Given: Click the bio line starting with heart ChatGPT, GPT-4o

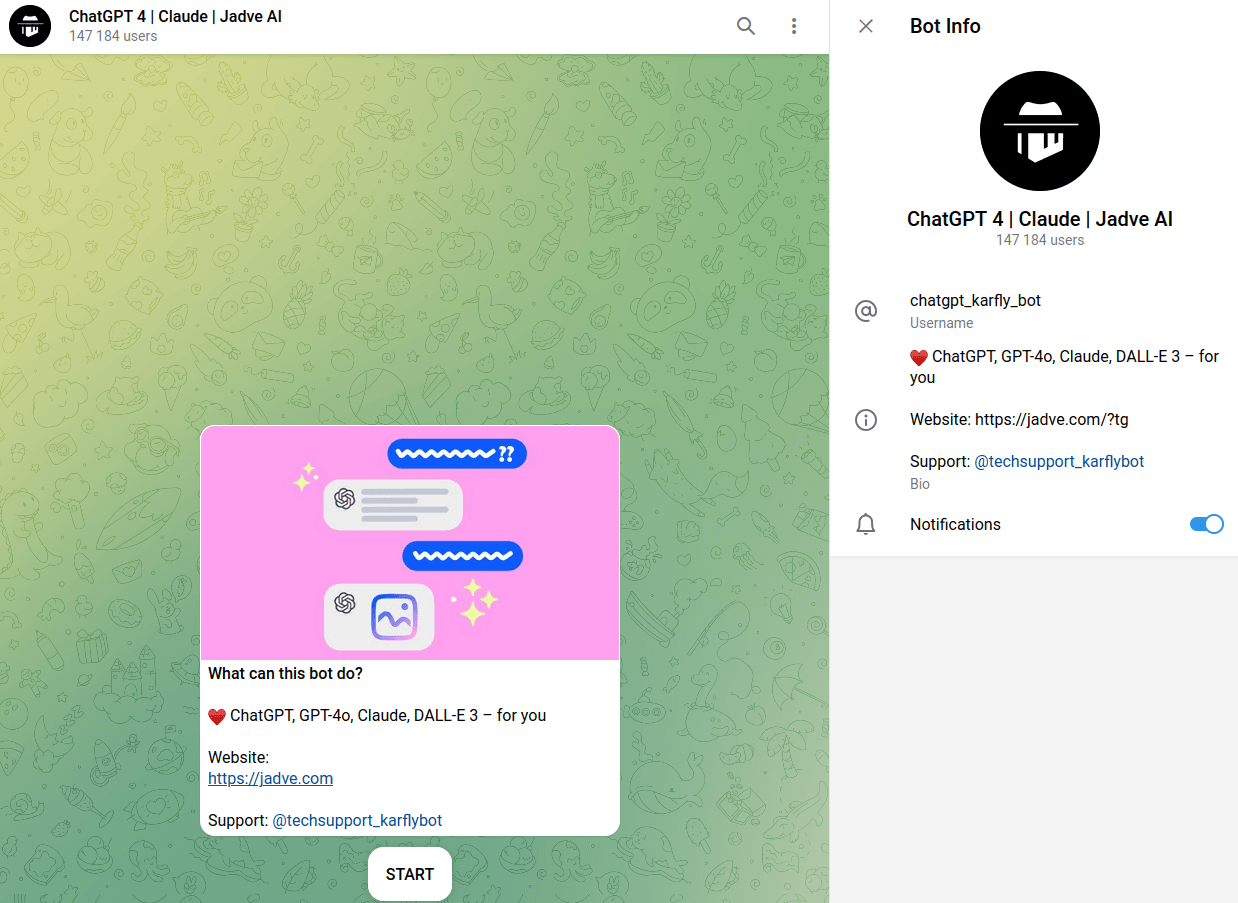Looking at the screenshot, I should coord(1064,367).
